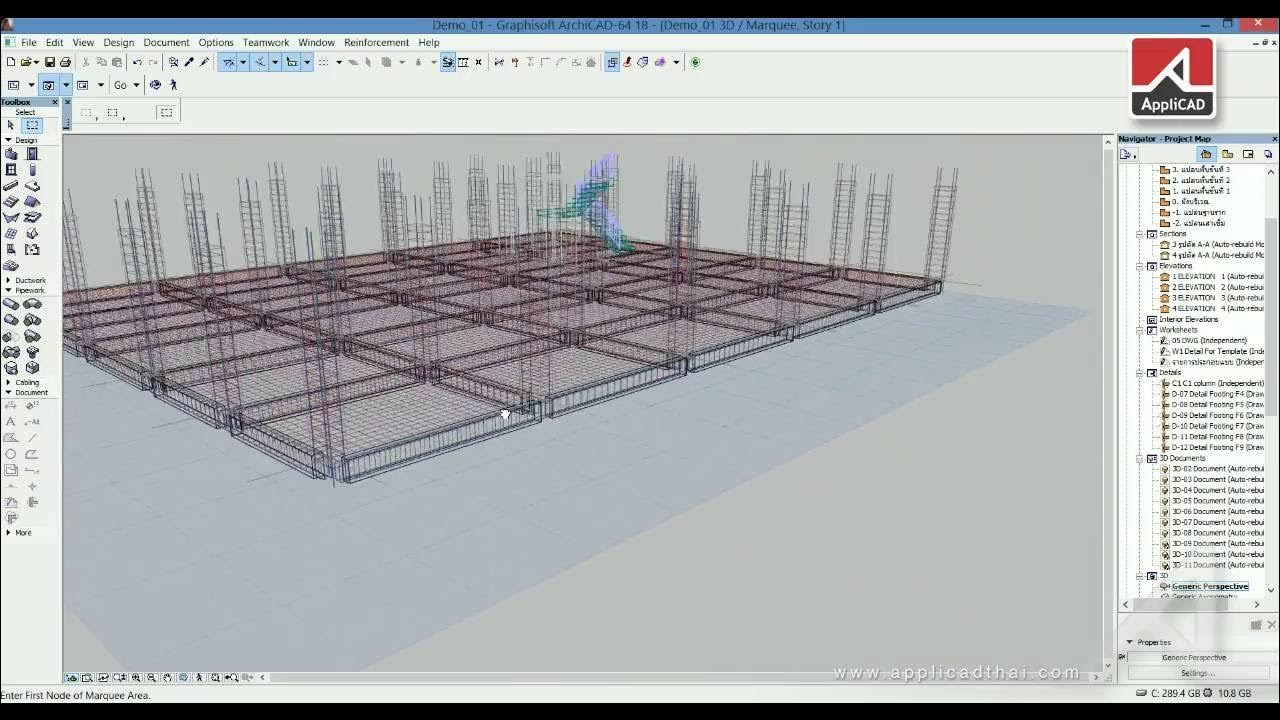Select the Wall tool in Toolbox
Image resolution: width=1280 pixels, height=720 pixels.
tap(11, 154)
